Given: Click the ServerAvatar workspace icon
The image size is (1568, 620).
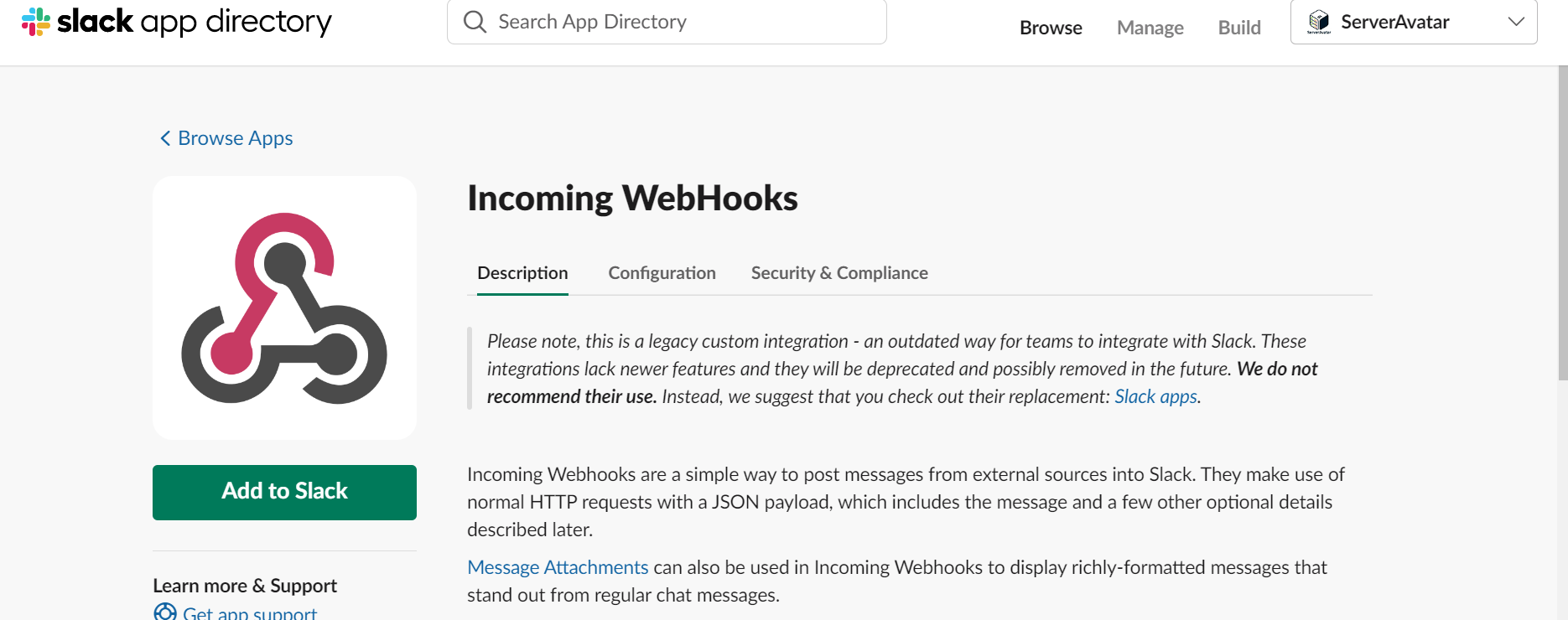Looking at the screenshot, I should pyautogui.click(x=1319, y=22).
